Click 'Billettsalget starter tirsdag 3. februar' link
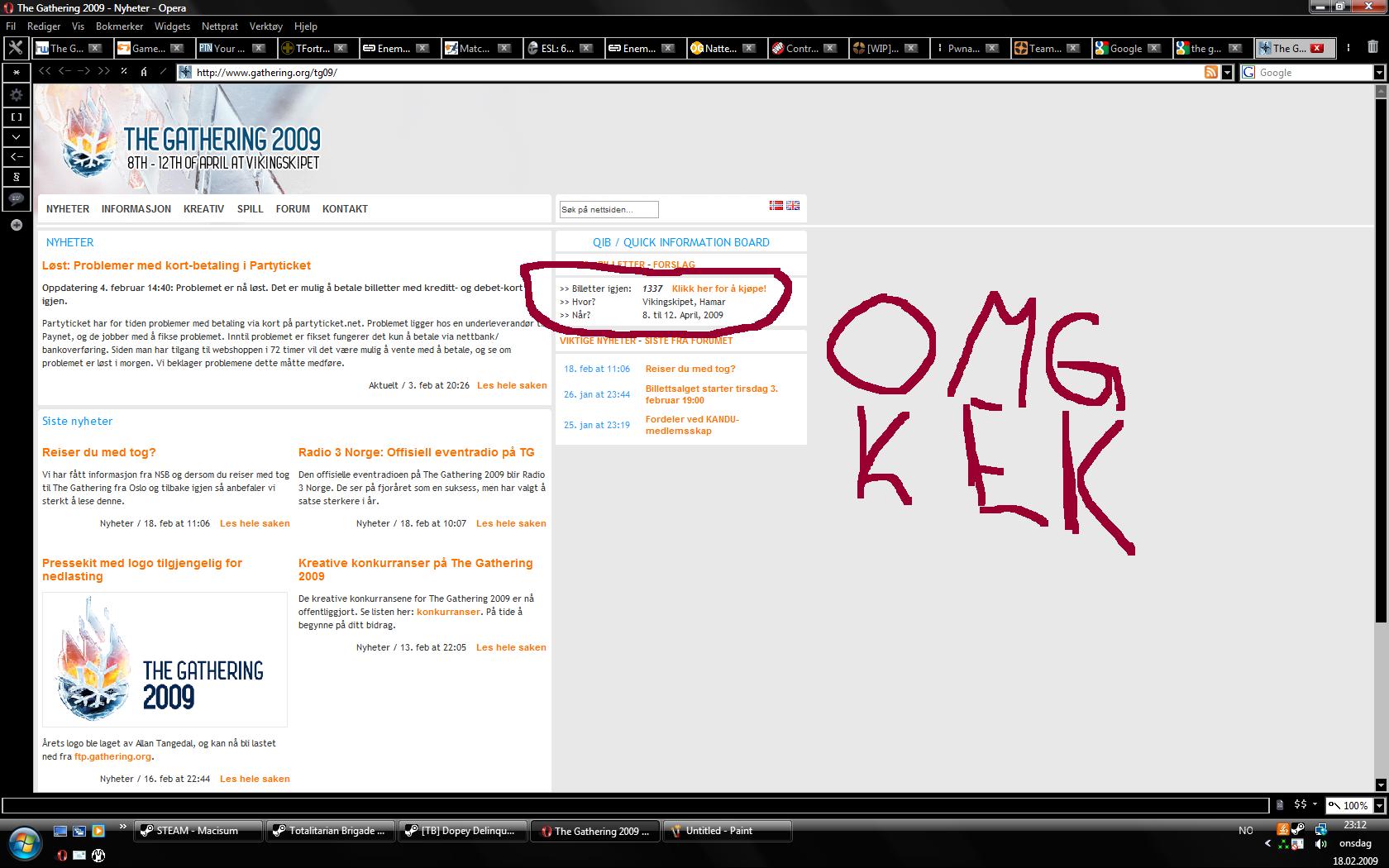The width and height of the screenshot is (1389, 868). [x=712, y=394]
